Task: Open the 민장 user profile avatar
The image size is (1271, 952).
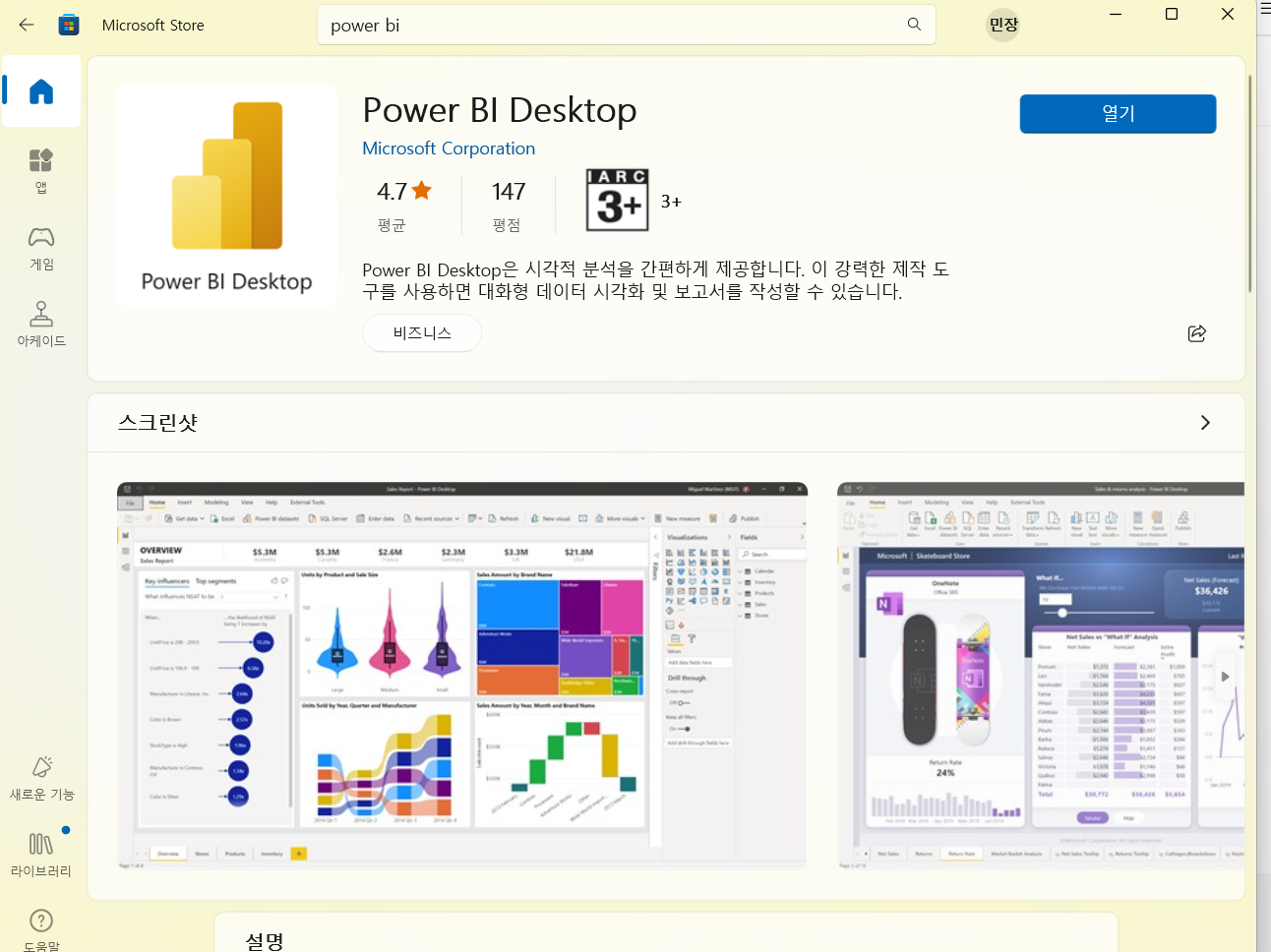Action: point(1003,25)
